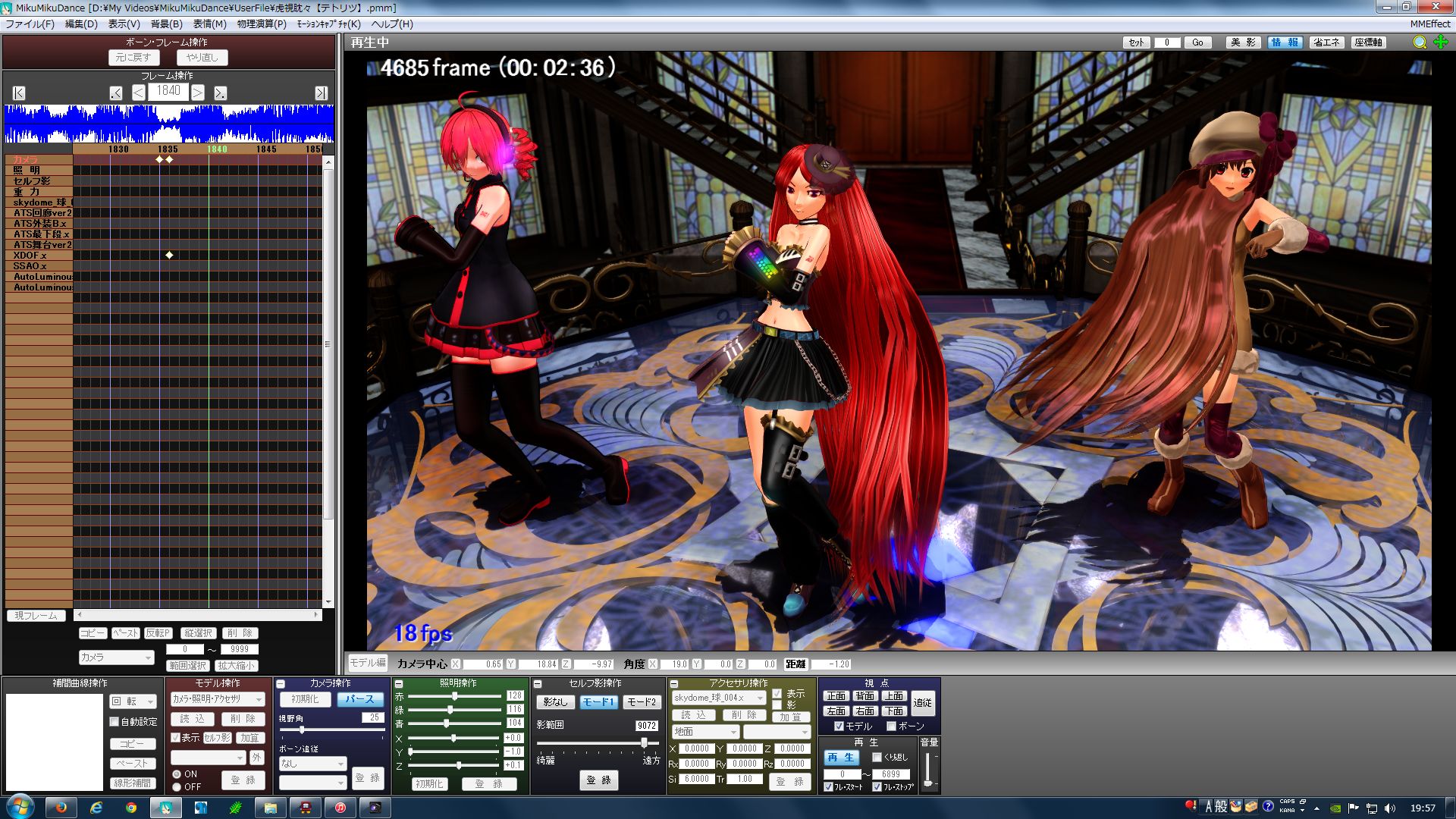Click the 元に戻す undo button

133,58
